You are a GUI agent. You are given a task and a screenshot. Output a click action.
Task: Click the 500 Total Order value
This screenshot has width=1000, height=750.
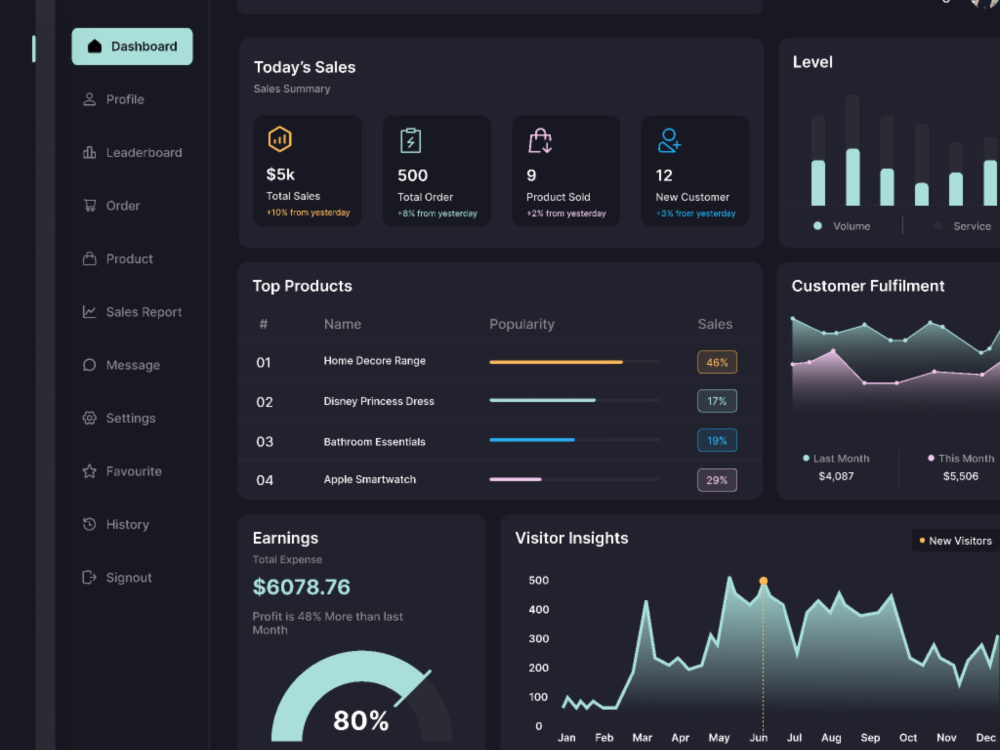(x=413, y=175)
